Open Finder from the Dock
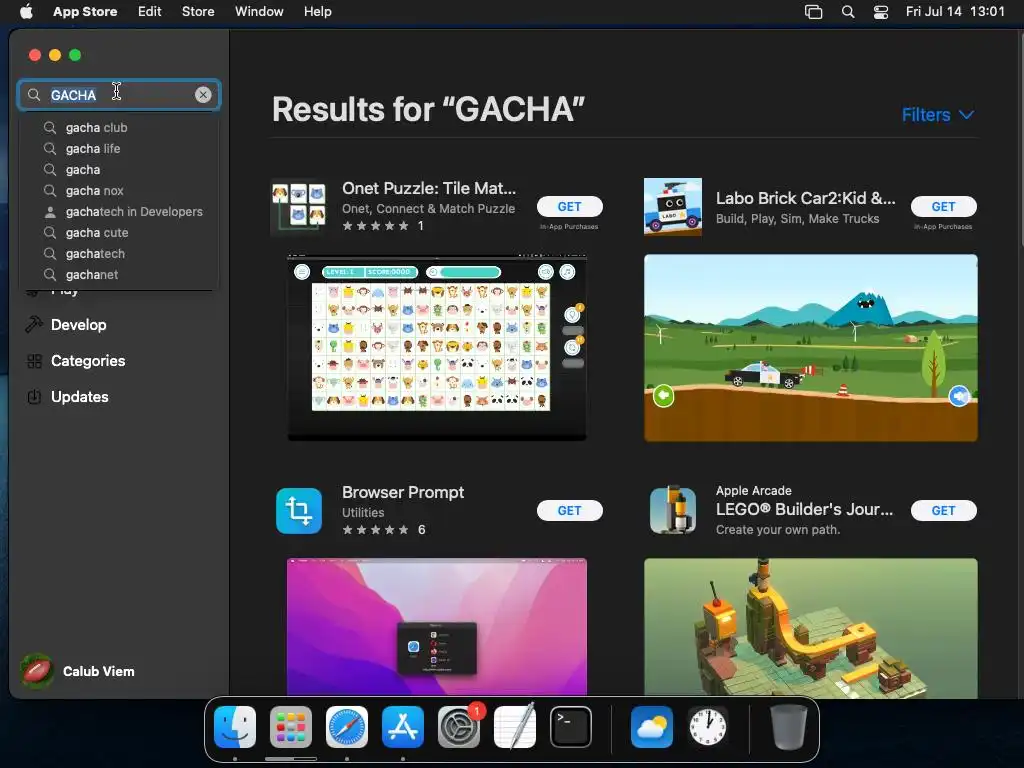 coord(235,727)
